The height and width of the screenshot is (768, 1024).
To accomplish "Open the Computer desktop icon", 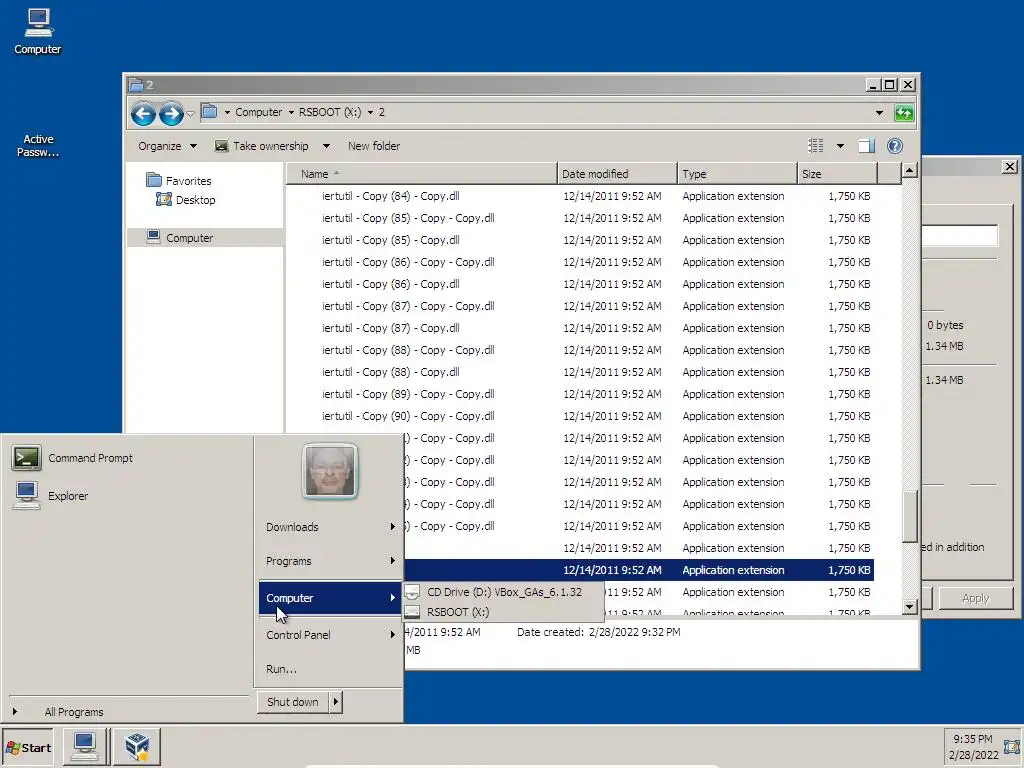I will pyautogui.click(x=38, y=31).
